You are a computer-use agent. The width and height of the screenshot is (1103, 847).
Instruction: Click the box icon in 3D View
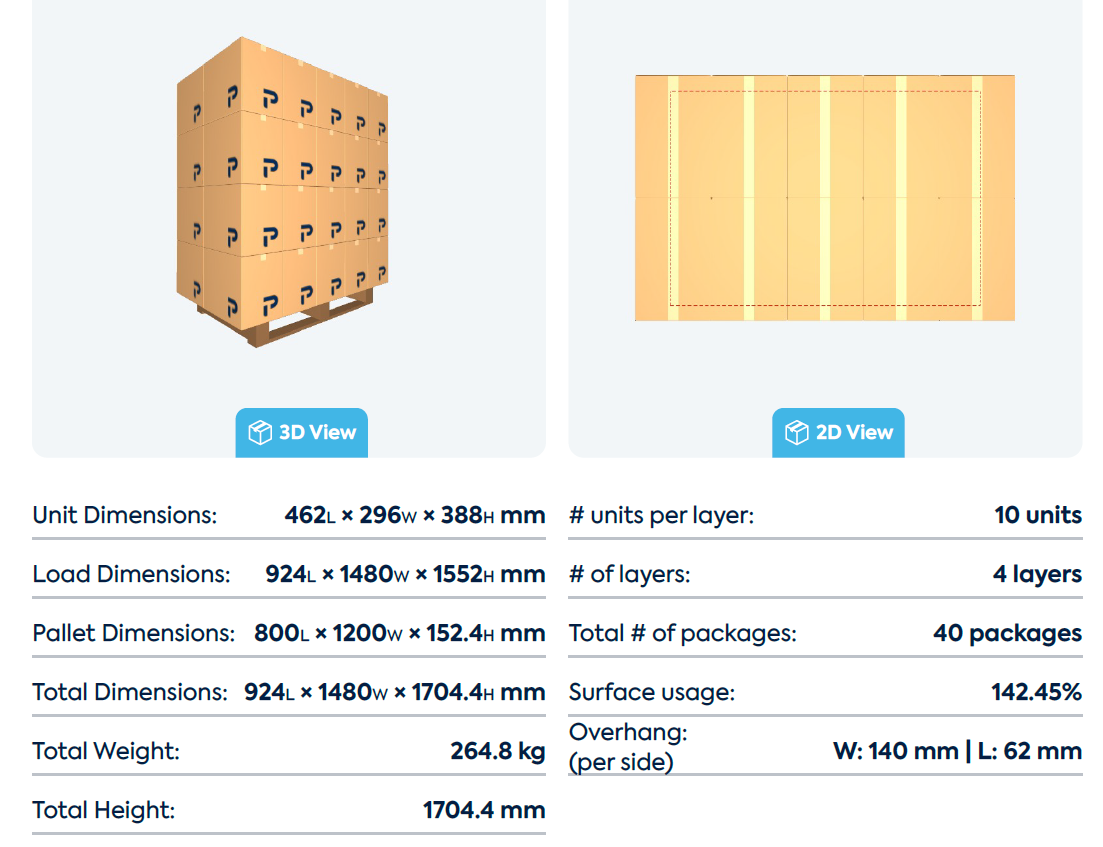pos(260,432)
